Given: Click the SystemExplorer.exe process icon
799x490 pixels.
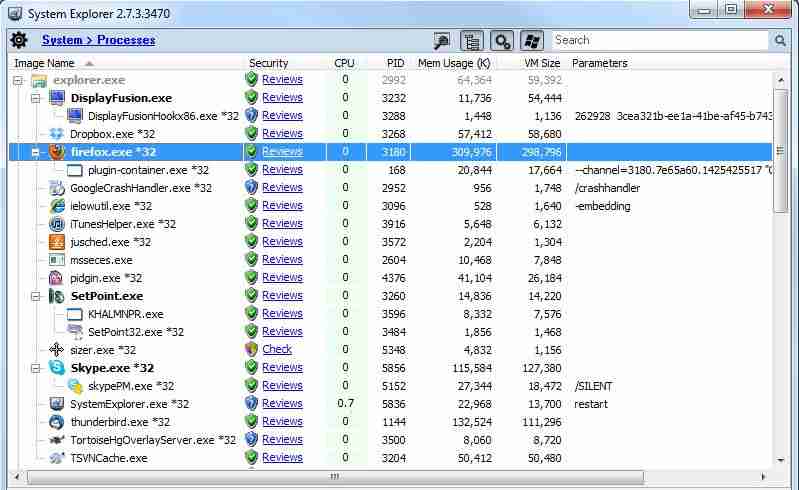Looking at the screenshot, I should click(x=57, y=404).
